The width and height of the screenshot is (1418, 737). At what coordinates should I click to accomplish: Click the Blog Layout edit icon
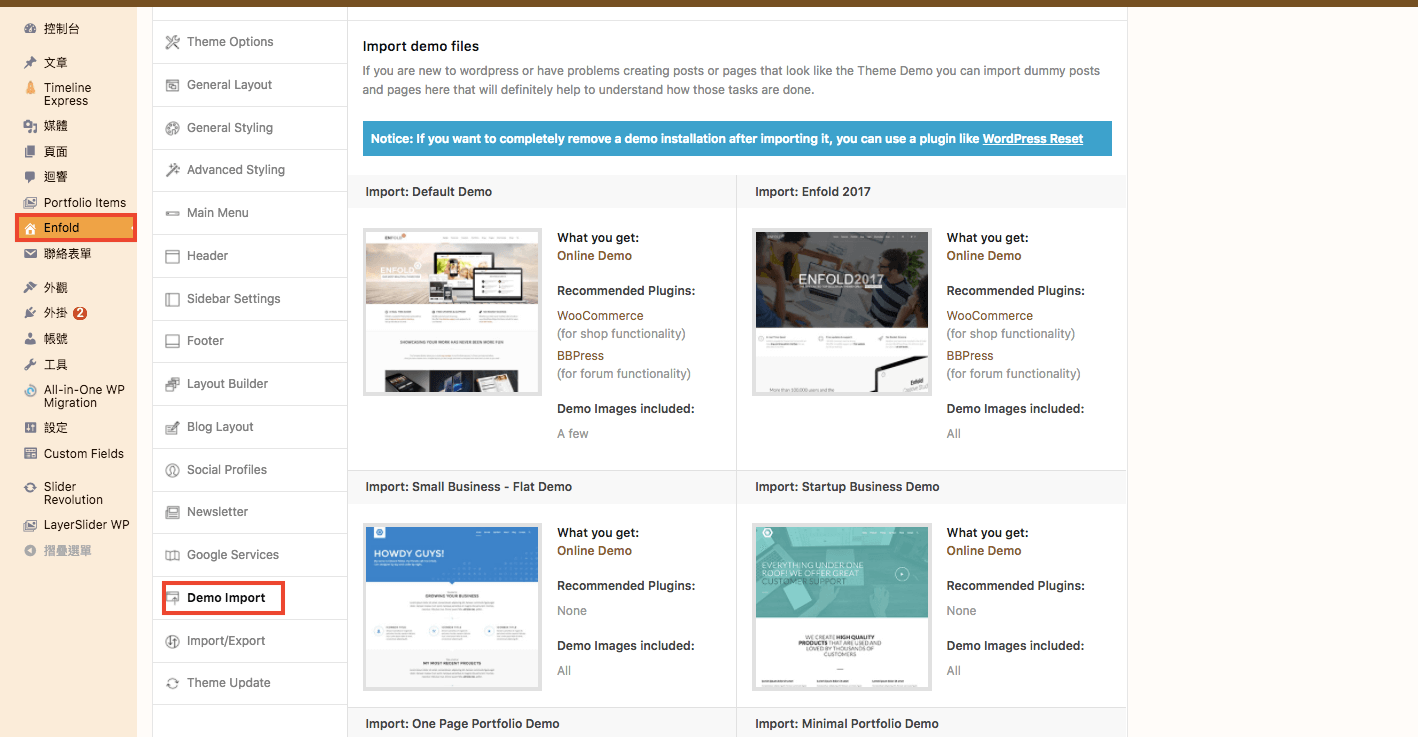172,427
